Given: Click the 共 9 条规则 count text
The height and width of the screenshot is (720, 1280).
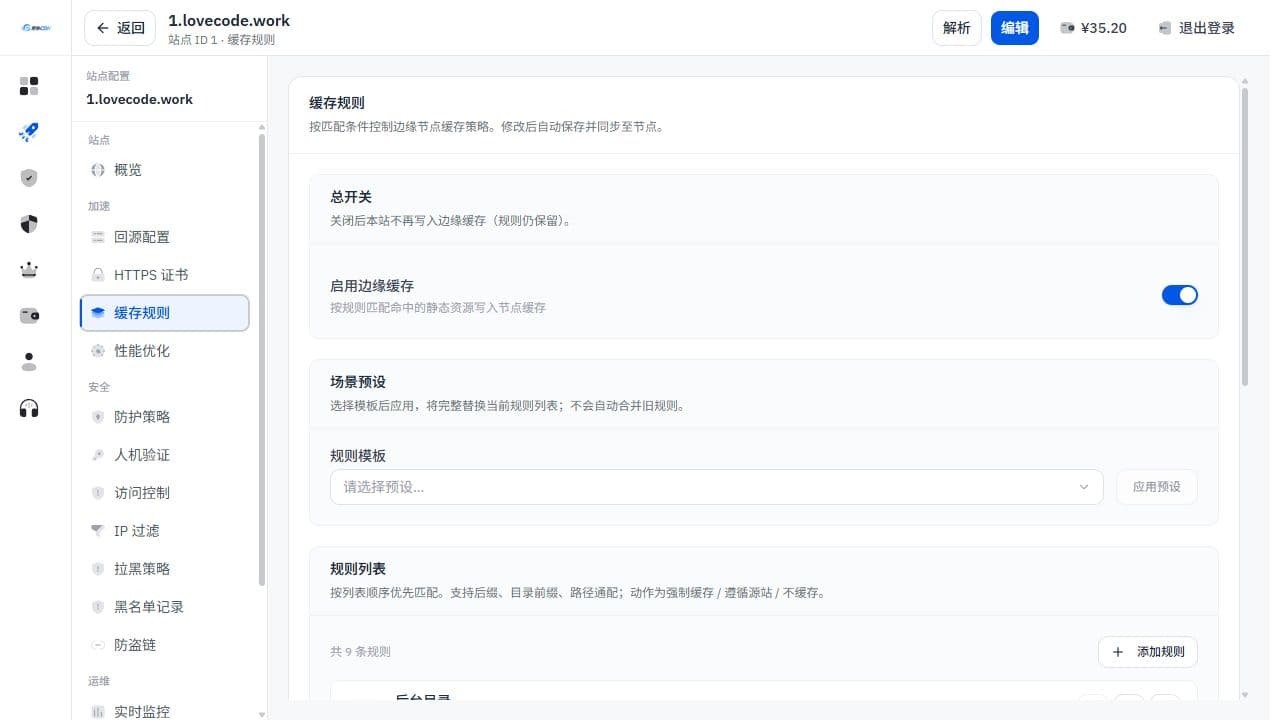Looking at the screenshot, I should tap(360, 652).
